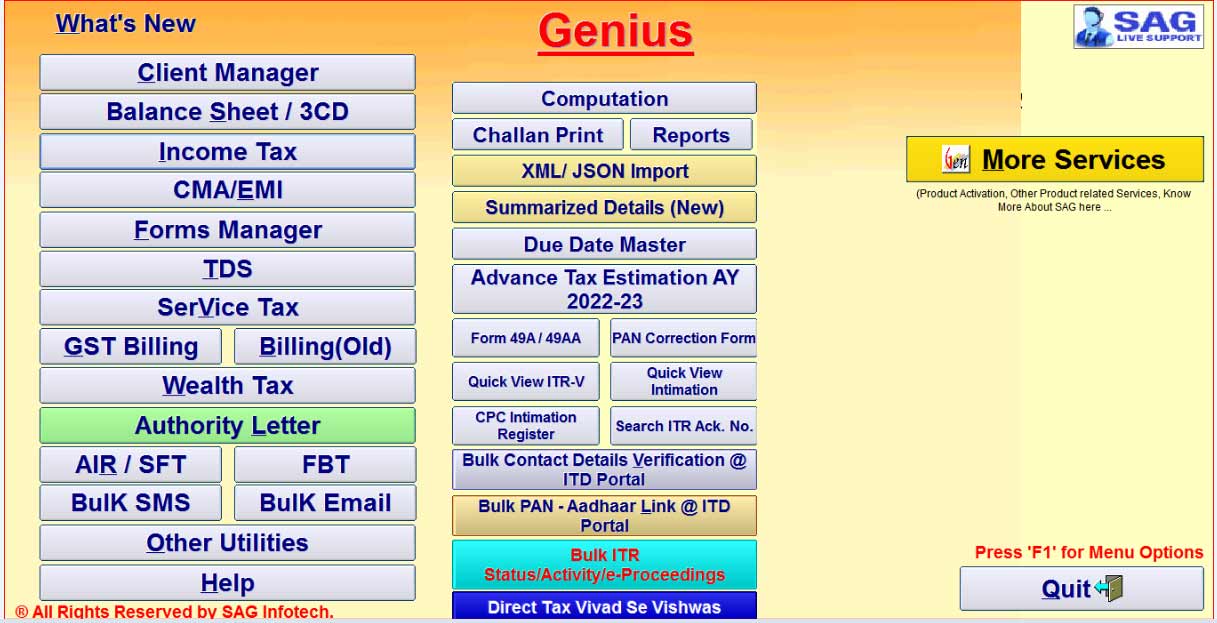
Task: Click the SAG Live Support icon
Action: pos(1138,27)
